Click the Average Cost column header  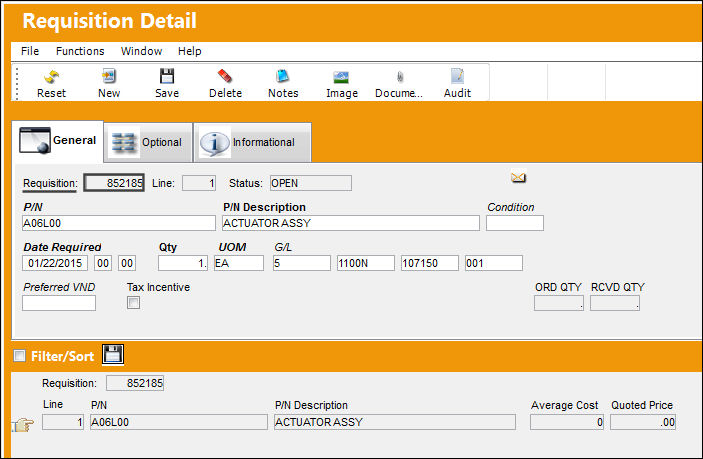click(x=564, y=405)
